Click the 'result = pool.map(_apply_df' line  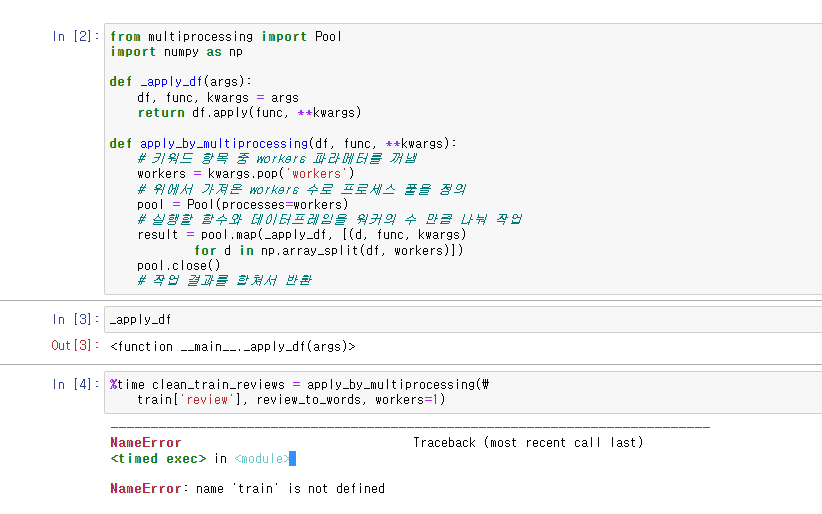point(302,235)
